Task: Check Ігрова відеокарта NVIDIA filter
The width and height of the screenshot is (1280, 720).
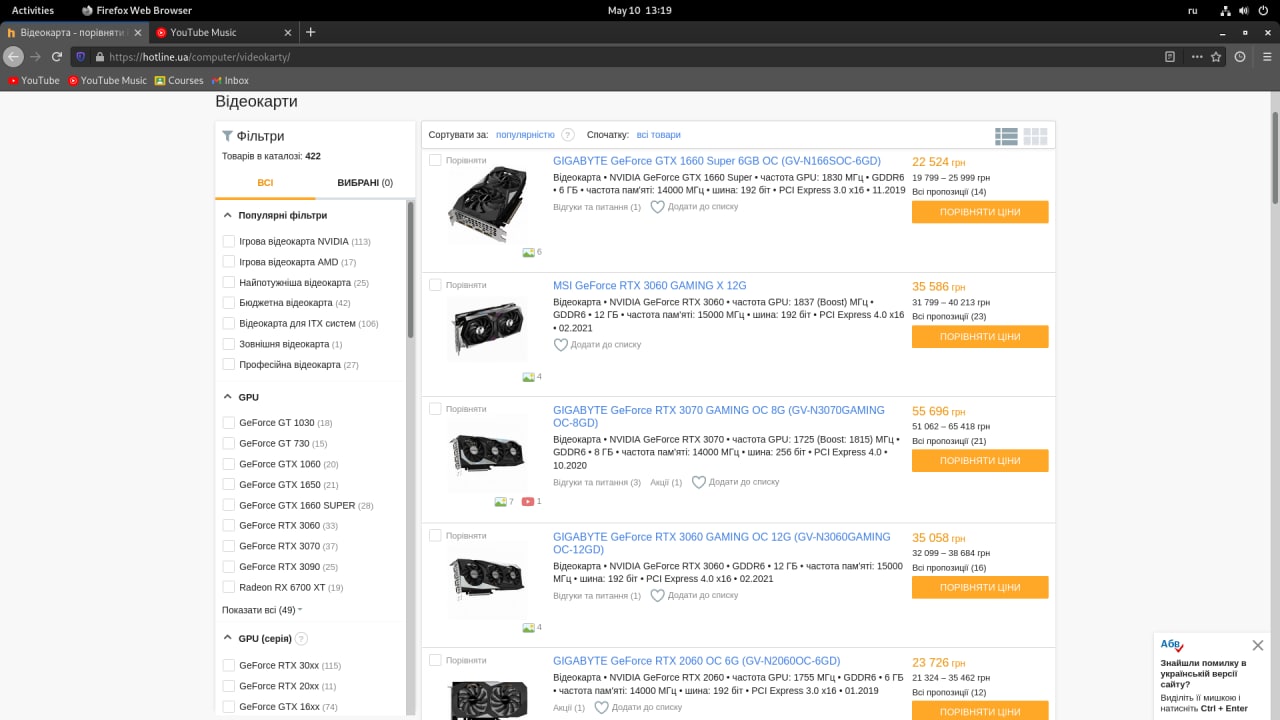Action: (229, 241)
